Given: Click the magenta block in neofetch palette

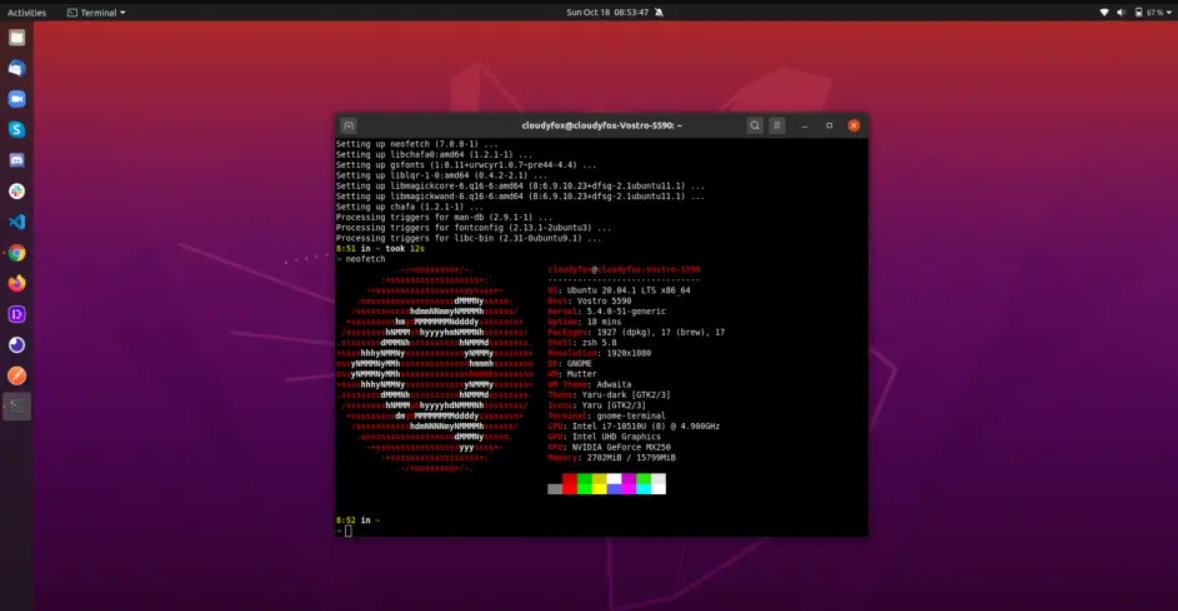Looking at the screenshot, I should click(x=629, y=483).
